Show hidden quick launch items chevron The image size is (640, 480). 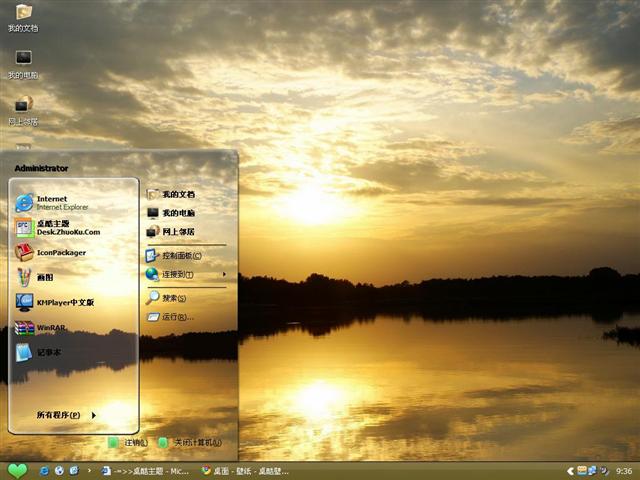[x=89, y=470]
